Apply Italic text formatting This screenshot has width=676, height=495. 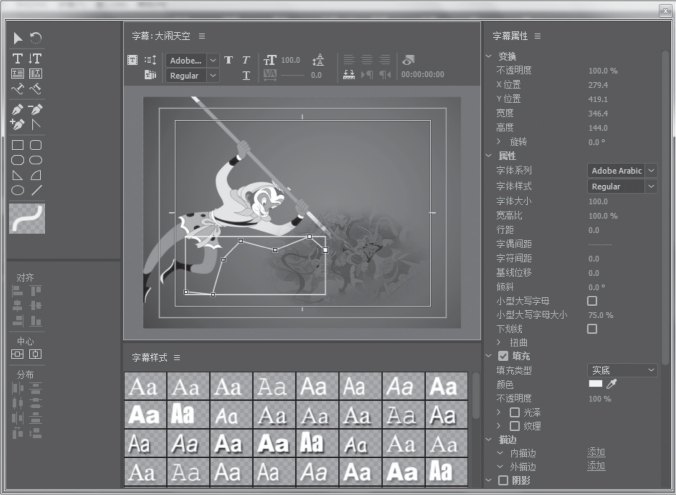246,60
